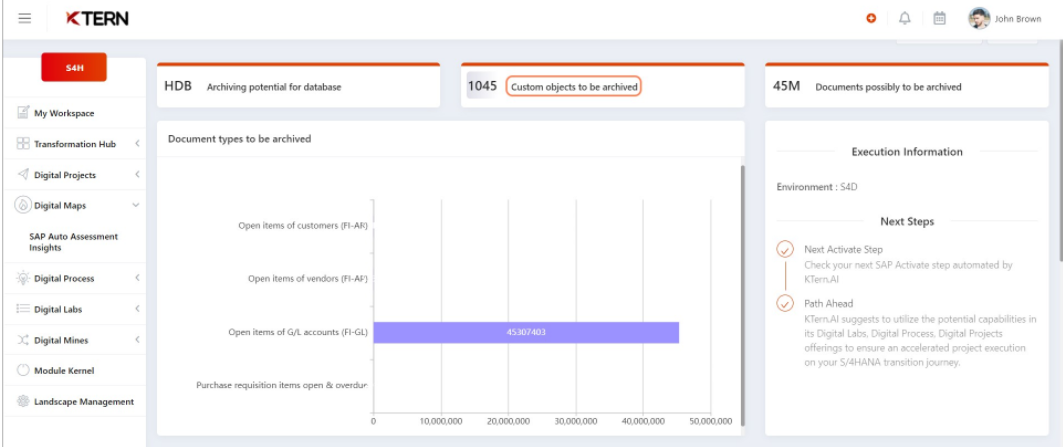Click the Environment : S4D text
This screenshot has width=1063, height=447.
click(x=817, y=187)
